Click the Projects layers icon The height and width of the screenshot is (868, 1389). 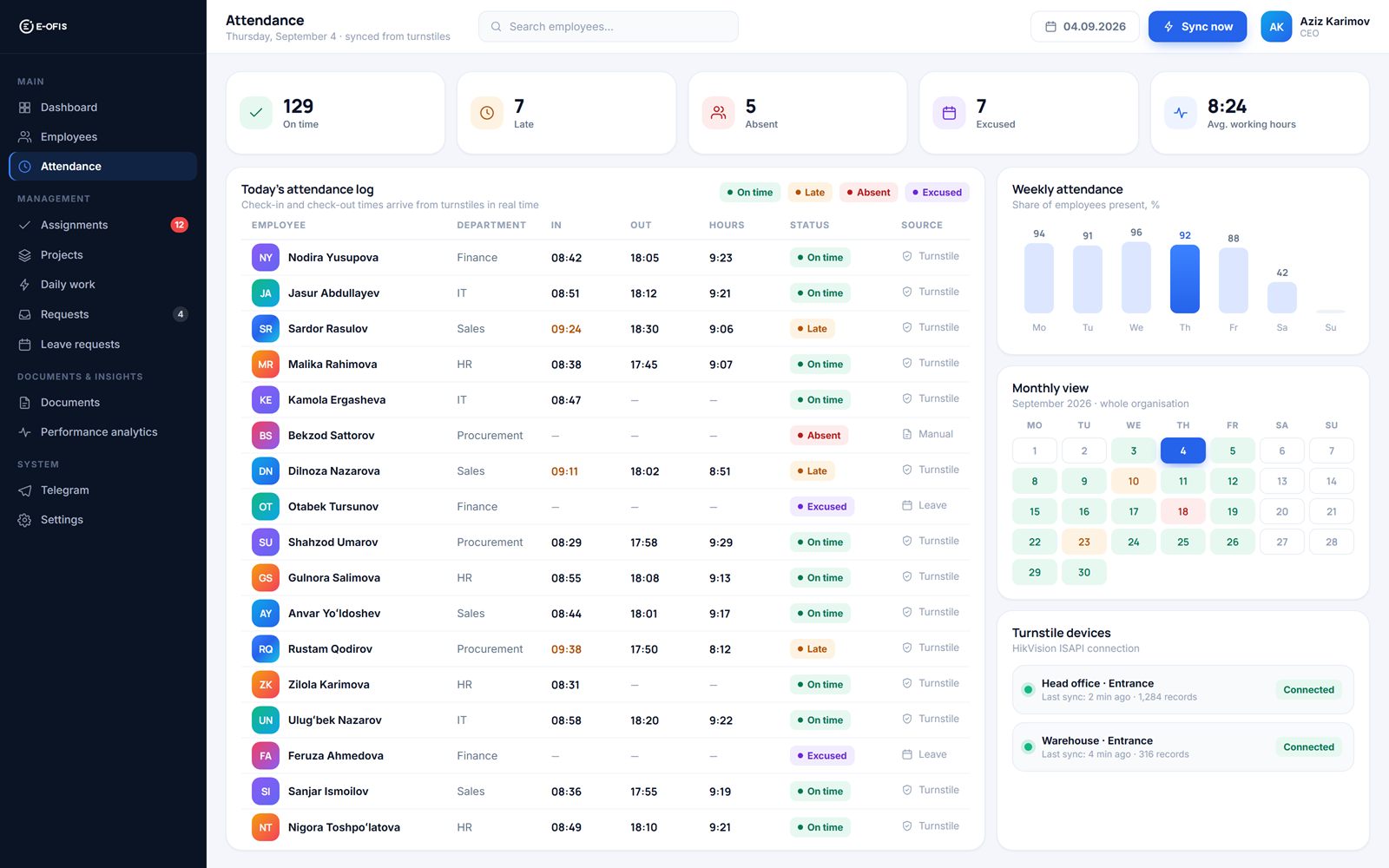coord(24,255)
